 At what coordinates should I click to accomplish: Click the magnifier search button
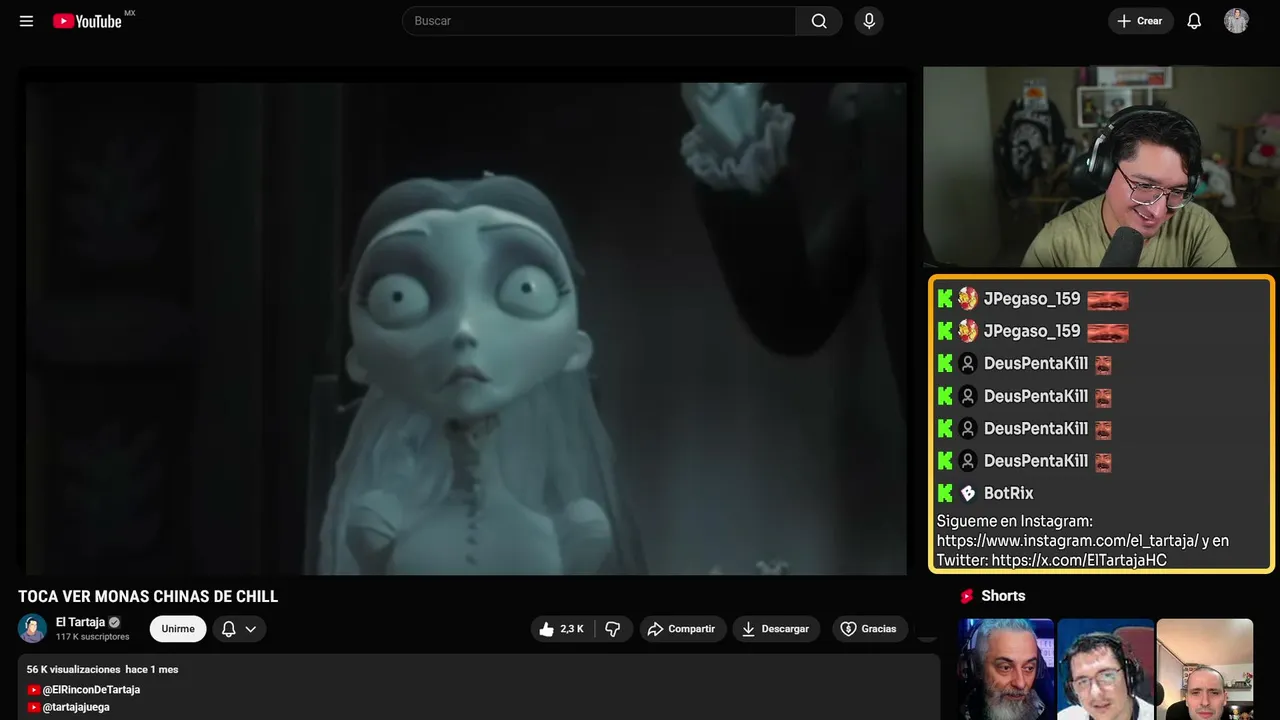click(x=819, y=21)
